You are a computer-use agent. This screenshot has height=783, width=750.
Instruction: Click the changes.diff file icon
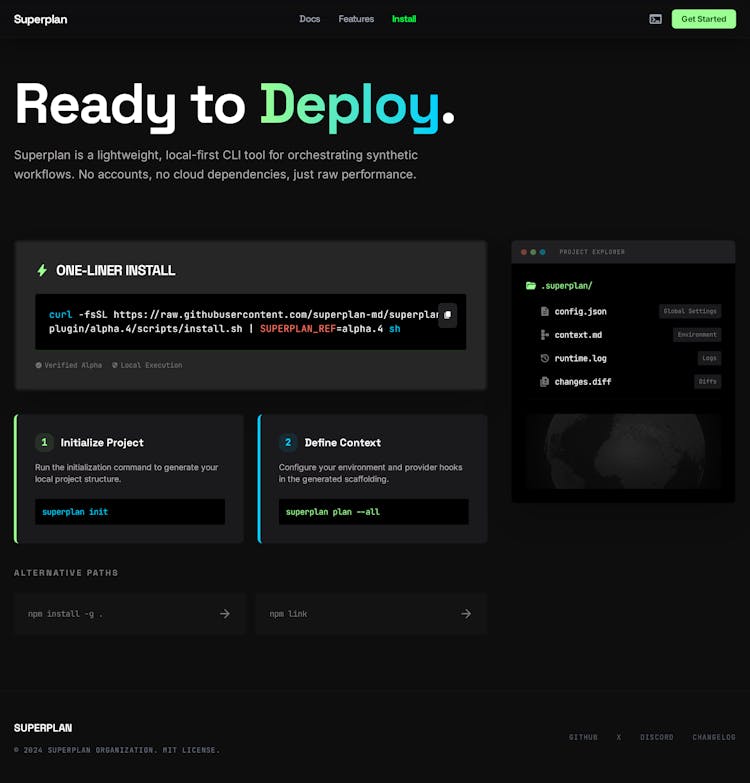tap(545, 382)
